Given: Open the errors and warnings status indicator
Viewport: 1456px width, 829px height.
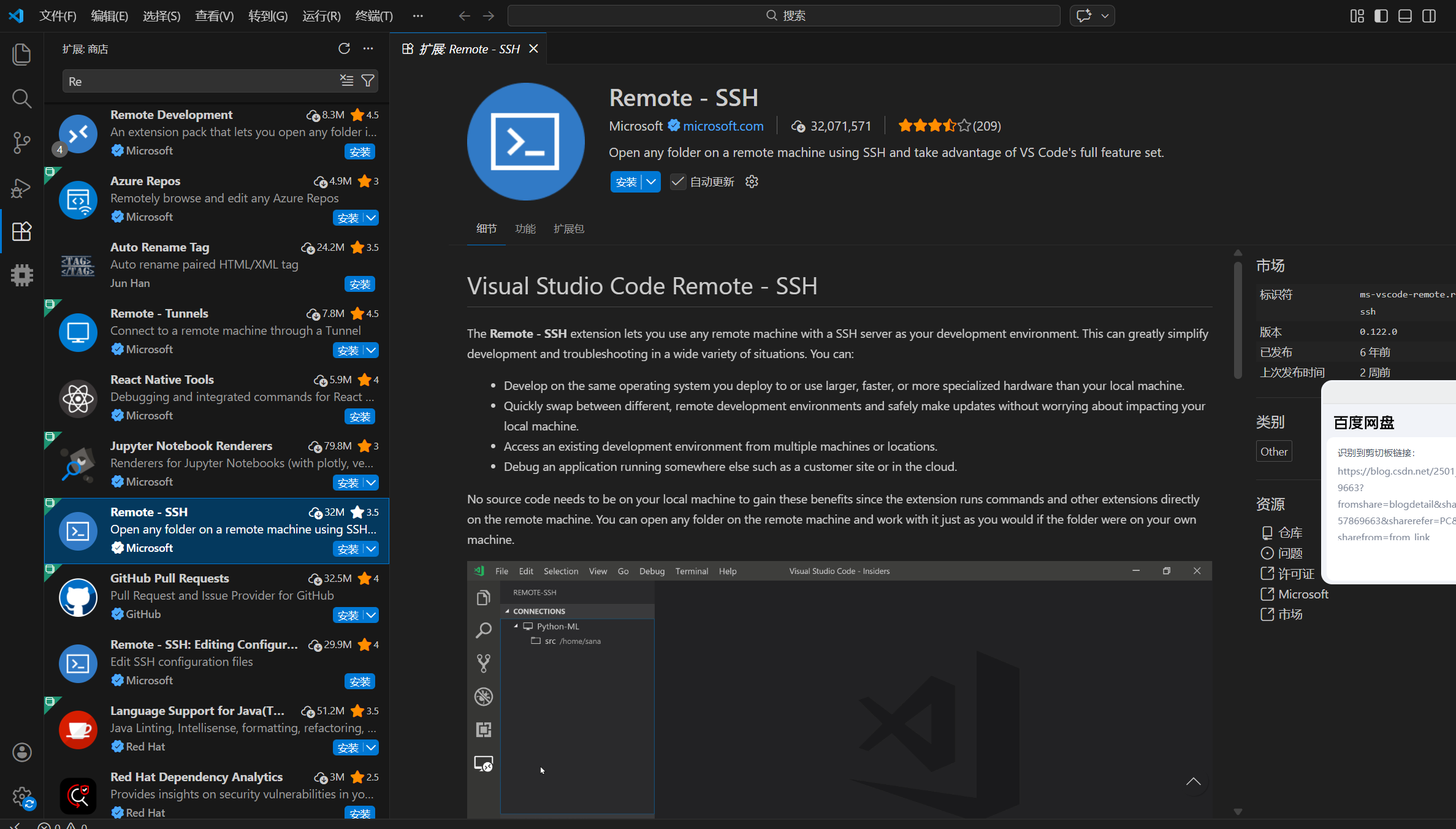Looking at the screenshot, I should 63,825.
